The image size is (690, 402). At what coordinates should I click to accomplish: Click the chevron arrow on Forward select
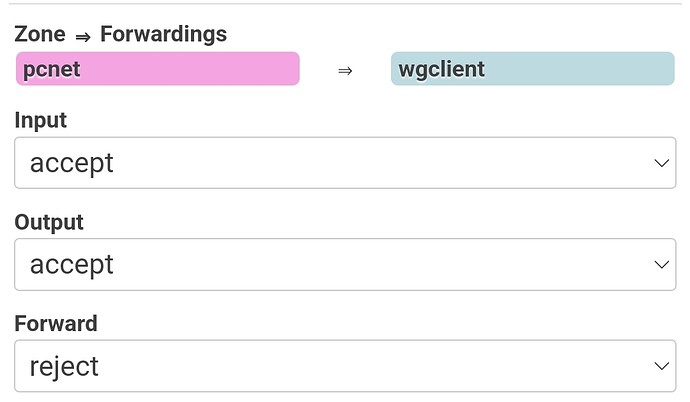click(x=660, y=366)
